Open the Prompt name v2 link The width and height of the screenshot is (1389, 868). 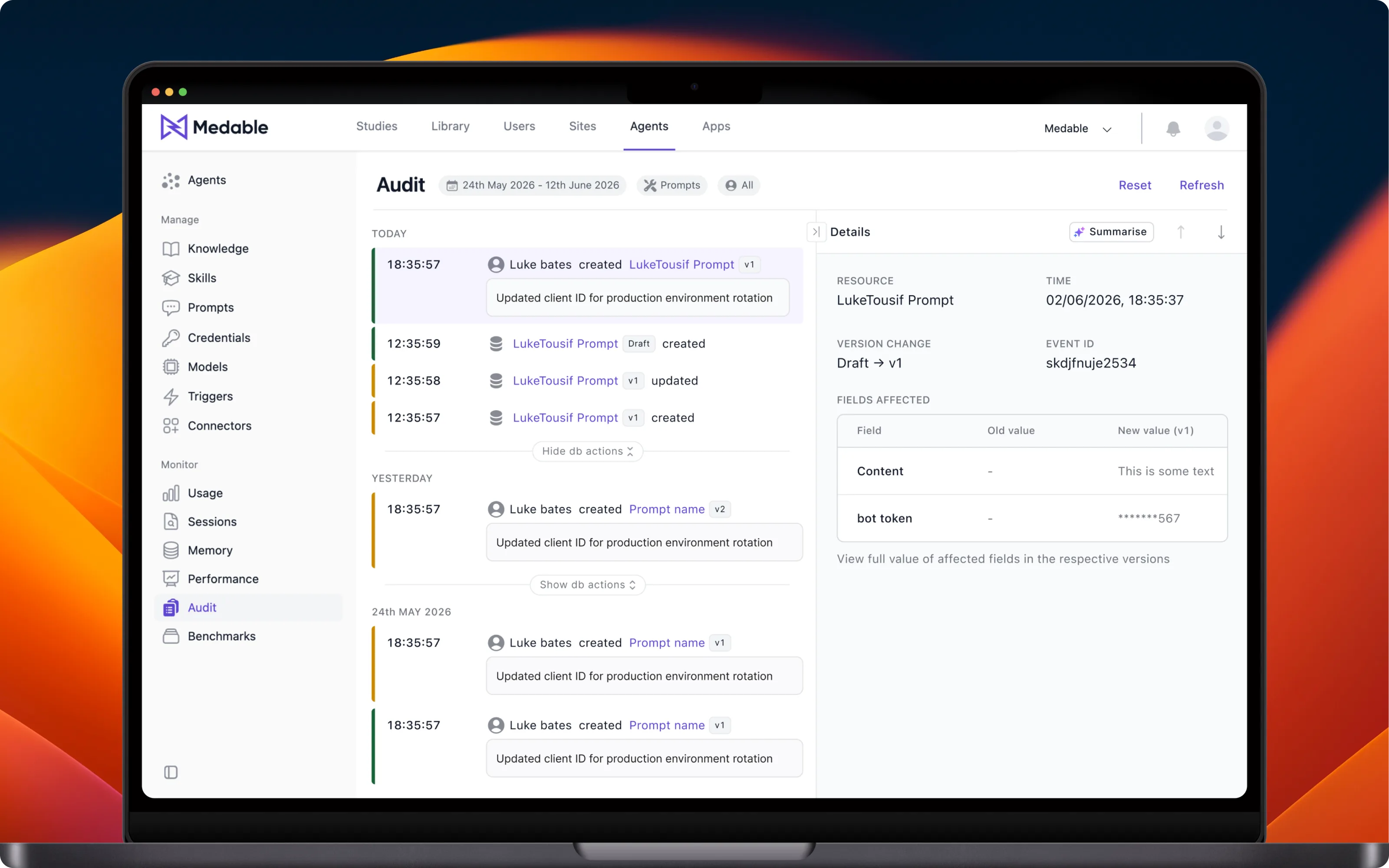tap(666, 509)
